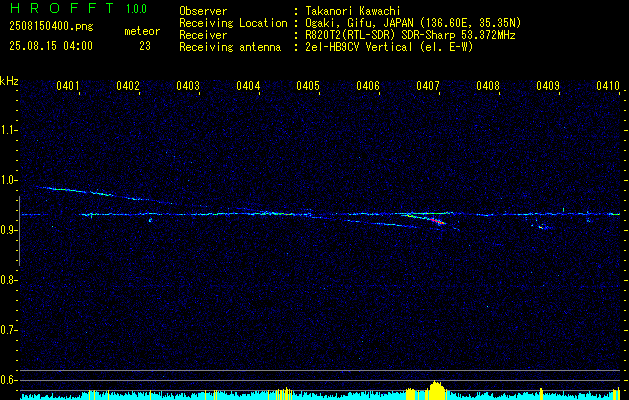Click frequency label 1.1

pyautogui.click(x=8, y=130)
